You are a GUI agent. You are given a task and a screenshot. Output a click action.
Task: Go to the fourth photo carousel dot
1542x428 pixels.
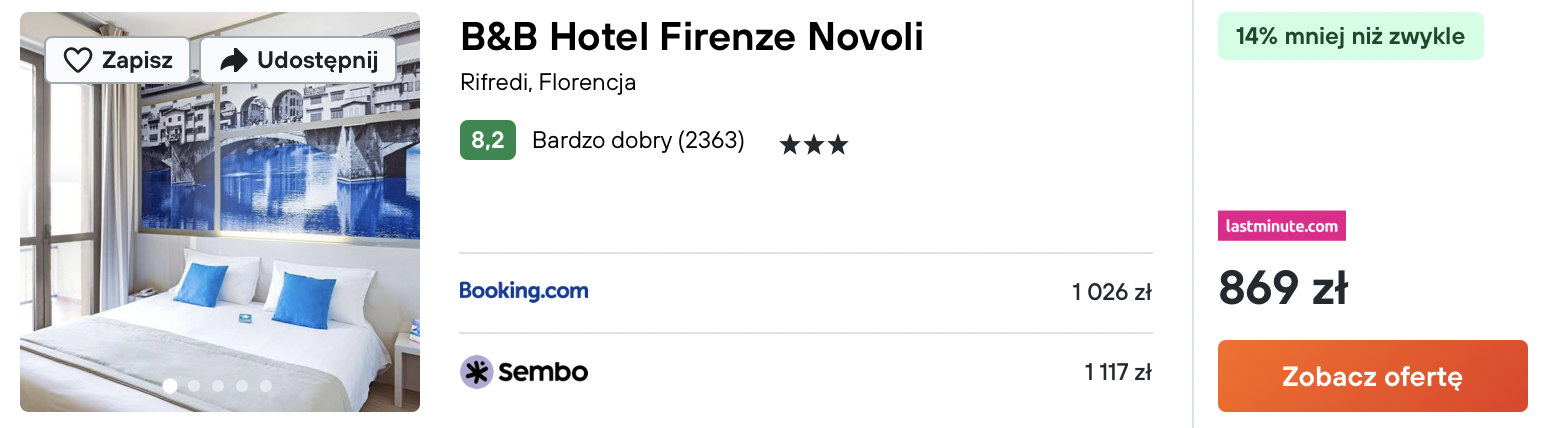click(242, 385)
